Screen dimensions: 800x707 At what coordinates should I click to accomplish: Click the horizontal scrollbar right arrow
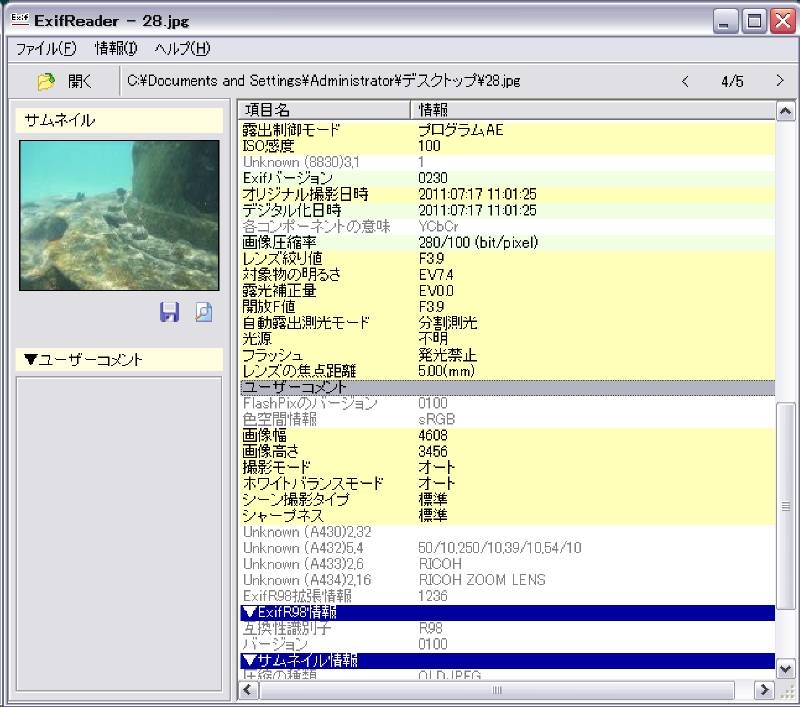click(x=764, y=690)
